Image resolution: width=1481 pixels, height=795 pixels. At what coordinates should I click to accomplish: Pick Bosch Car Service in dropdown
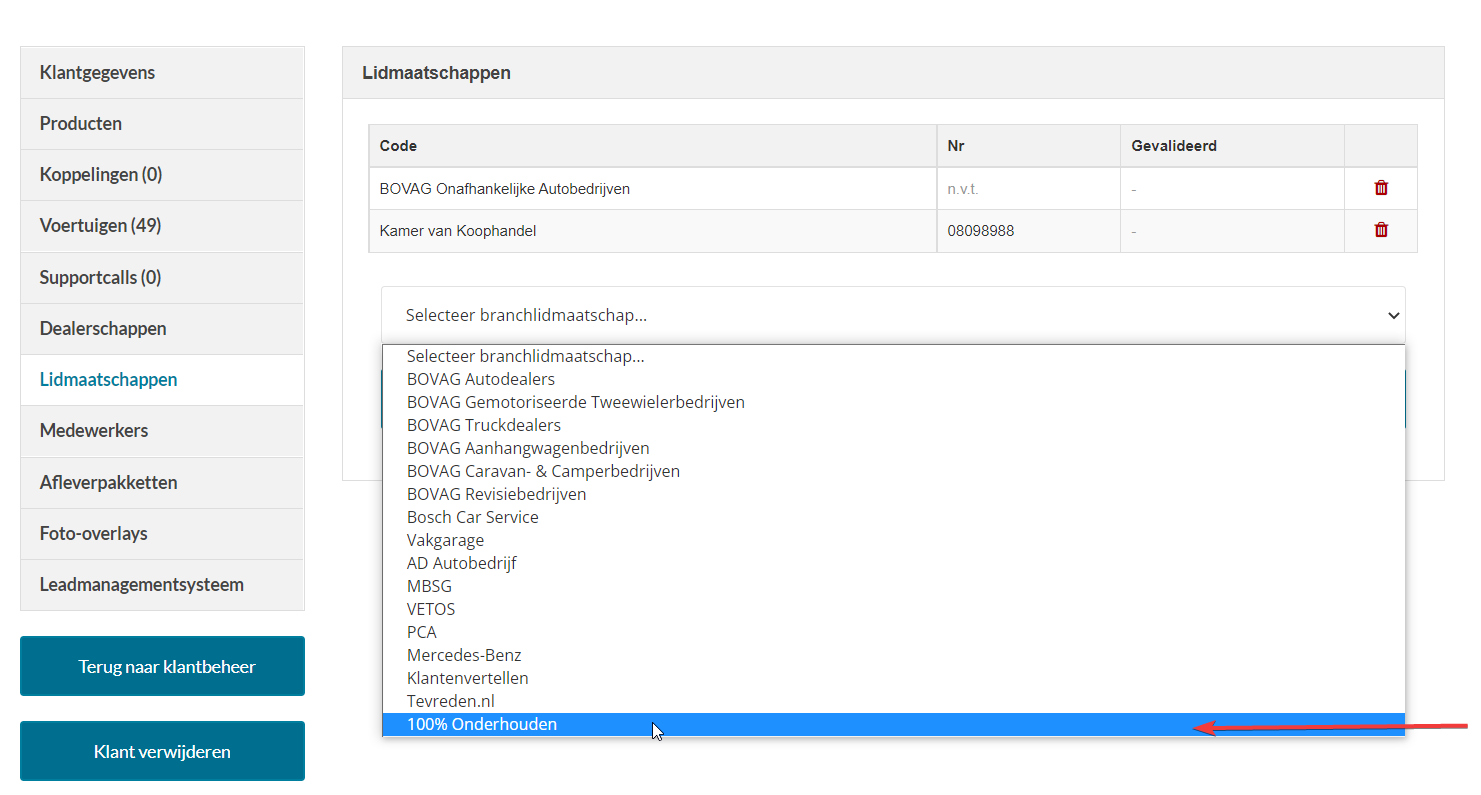pos(473,517)
